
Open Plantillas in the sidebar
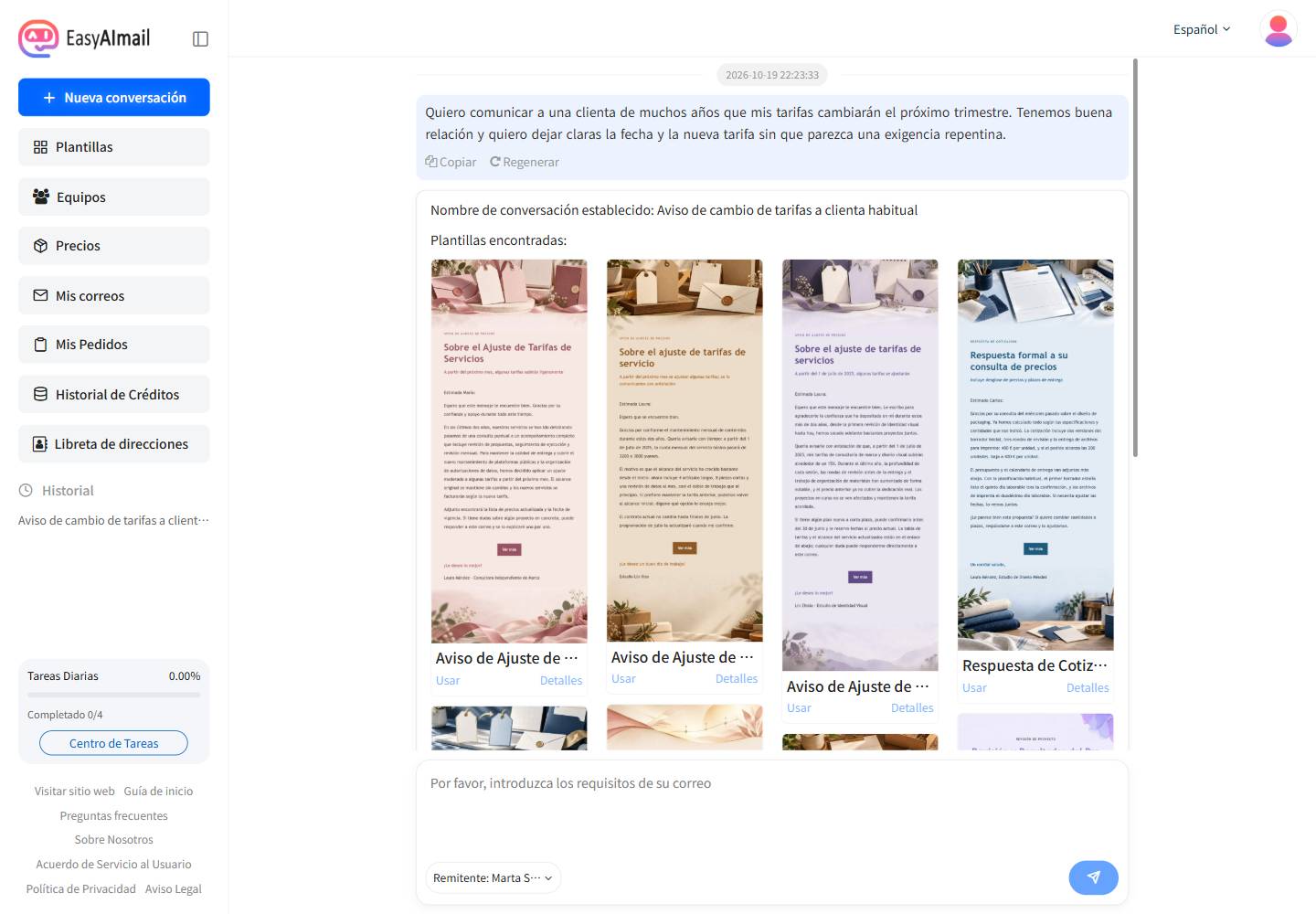pos(114,147)
